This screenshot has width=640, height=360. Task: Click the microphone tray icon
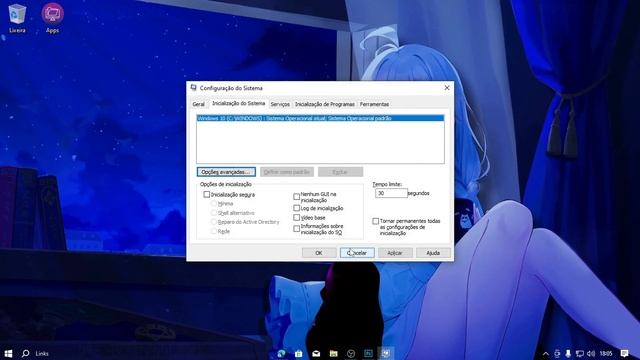pos(568,353)
